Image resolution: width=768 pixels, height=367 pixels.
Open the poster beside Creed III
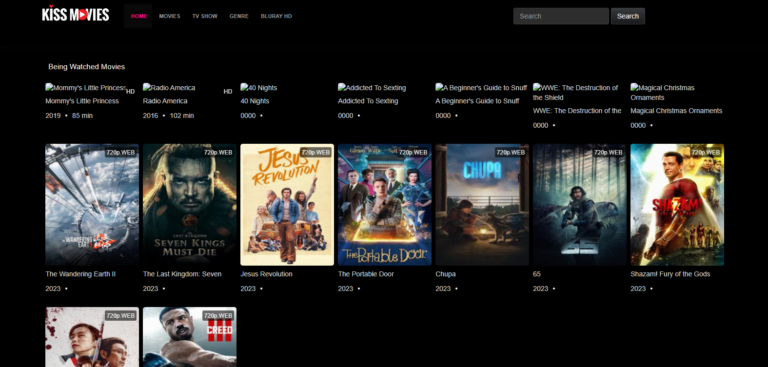click(x=92, y=337)
